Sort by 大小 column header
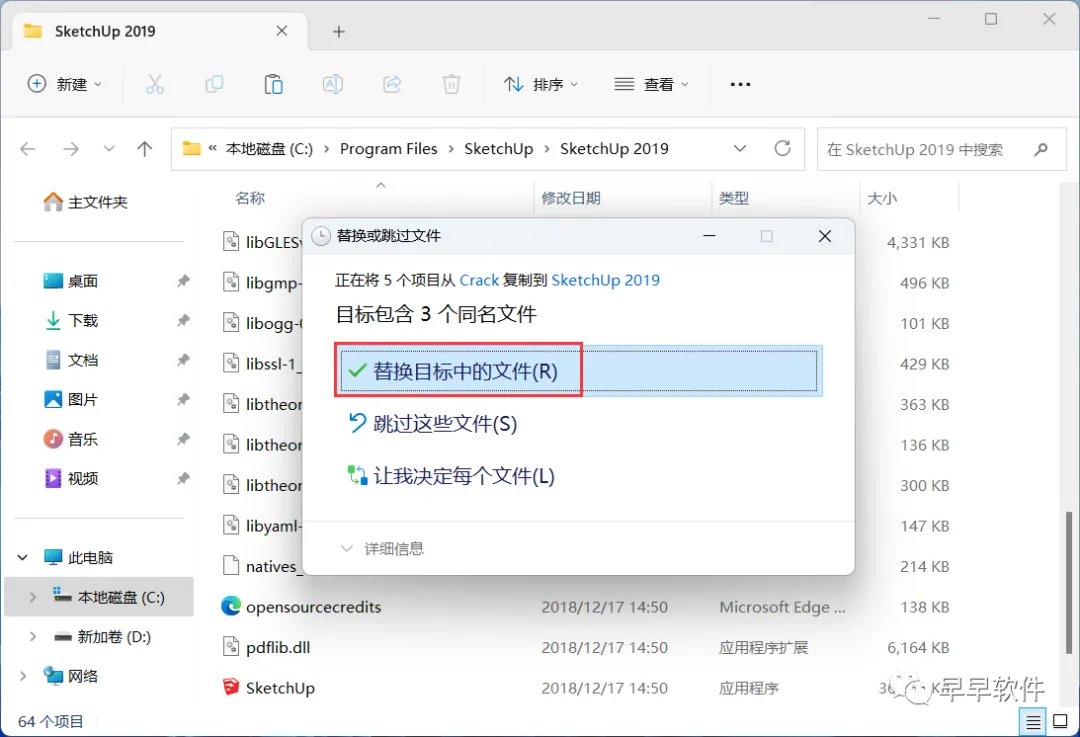The height and width of the screenshot is (737, 1080). tap(882, 198)
